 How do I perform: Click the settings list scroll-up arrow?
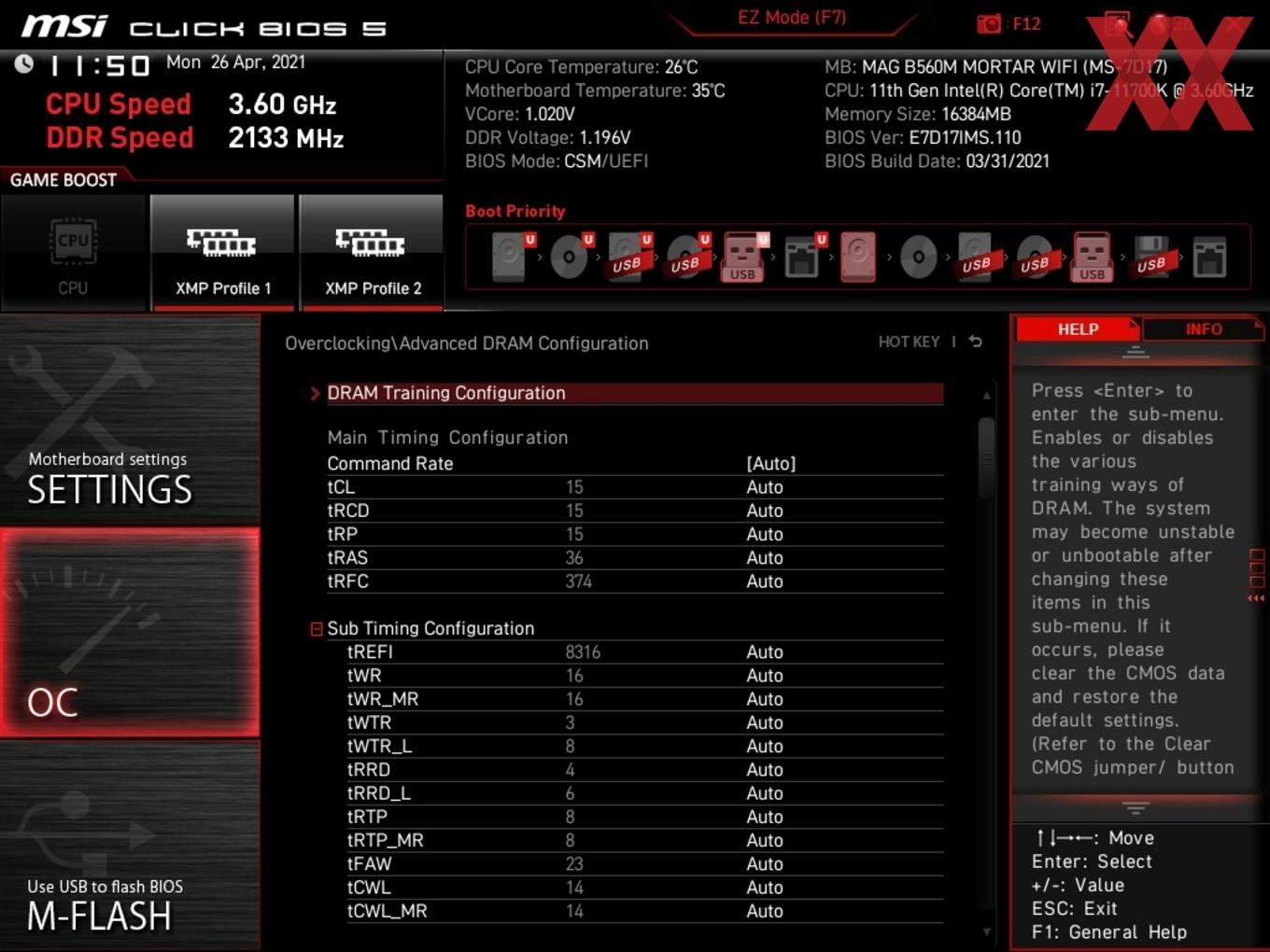click(x=986, y=396)
